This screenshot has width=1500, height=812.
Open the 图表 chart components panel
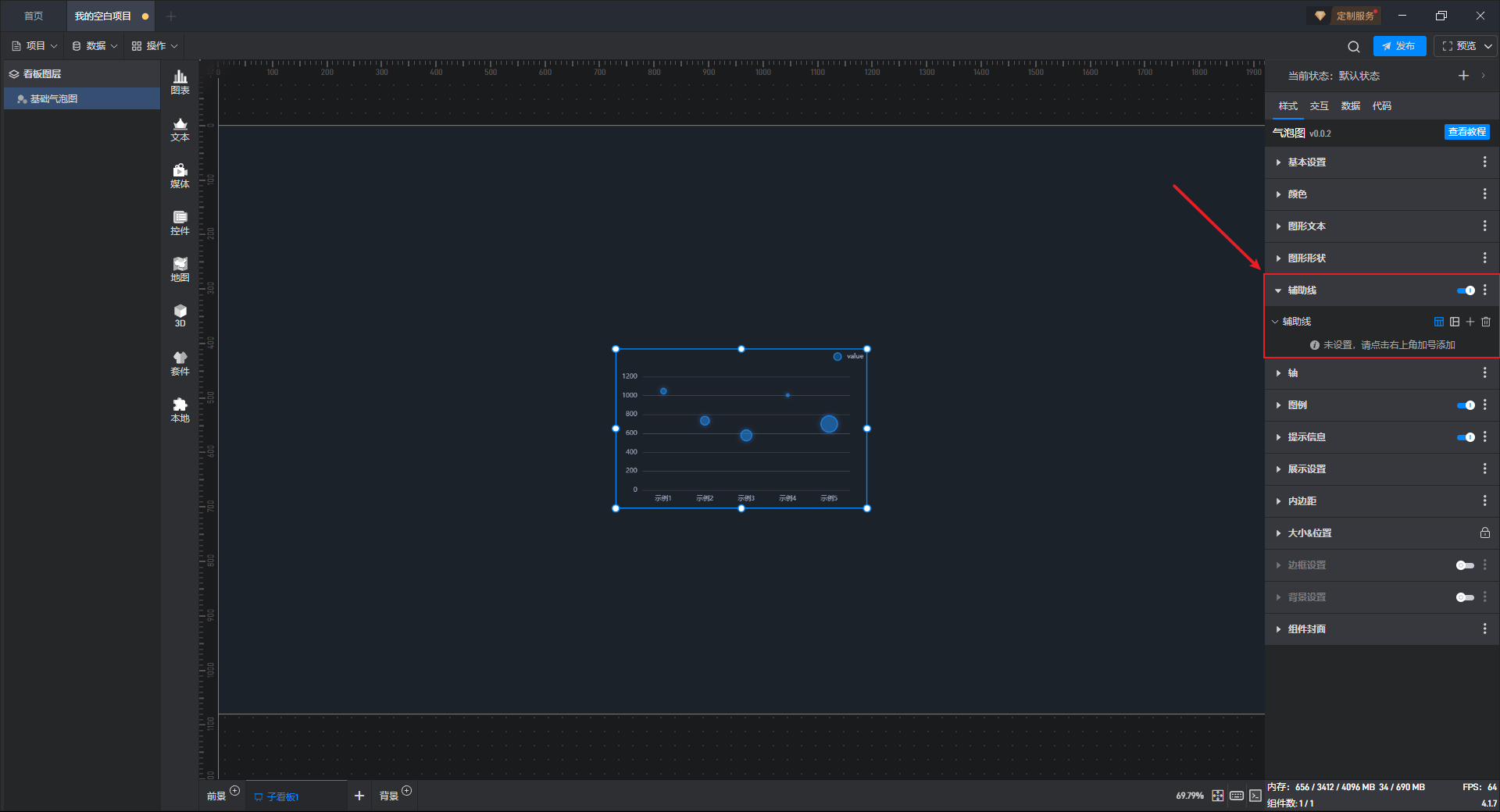pyautogui.click(x=180, y=82)
